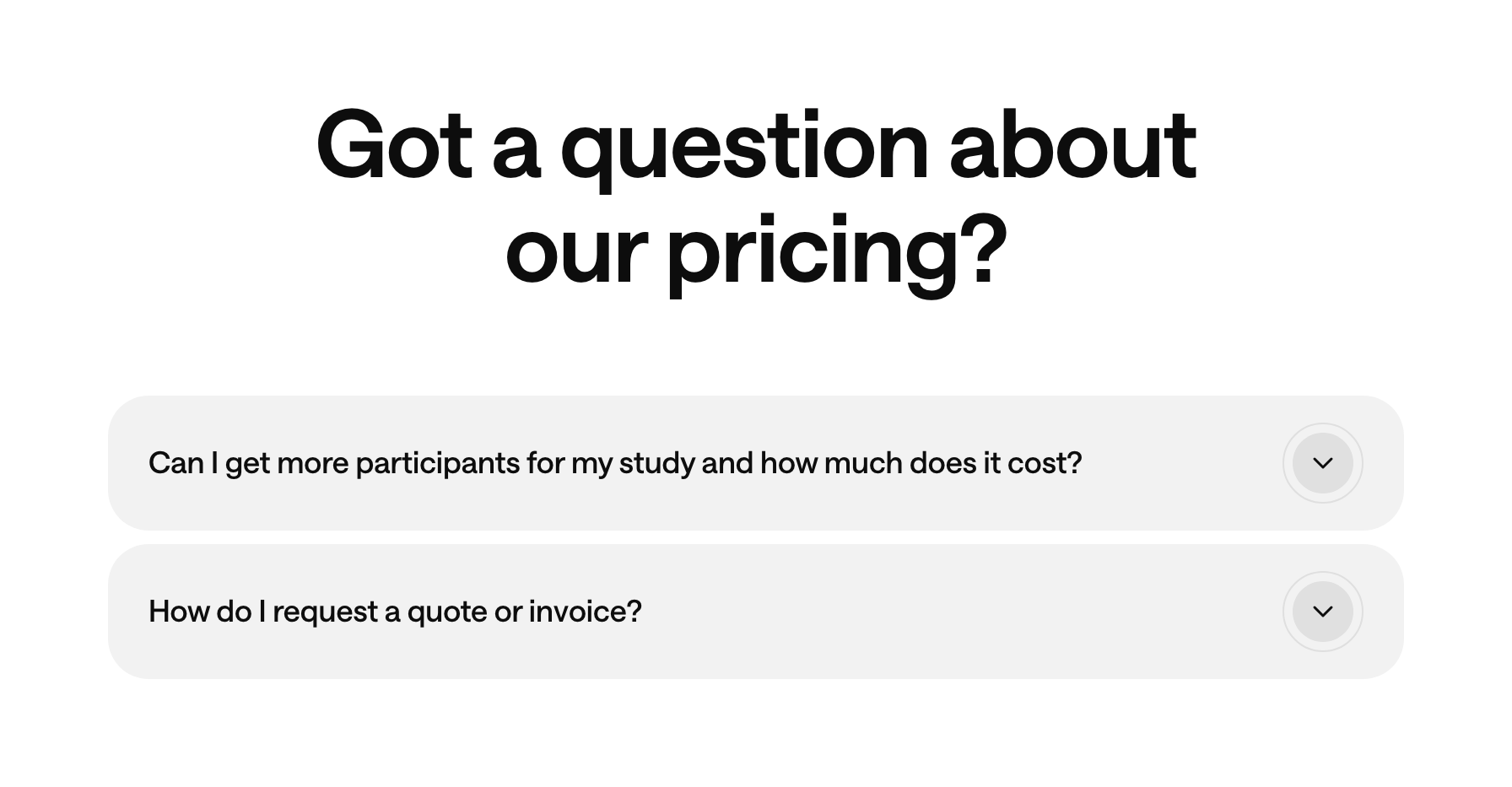Click the word 'Got' in the heading
Image resolution: width=1512 pixels, height=787 pixels.
click(393, 147)
